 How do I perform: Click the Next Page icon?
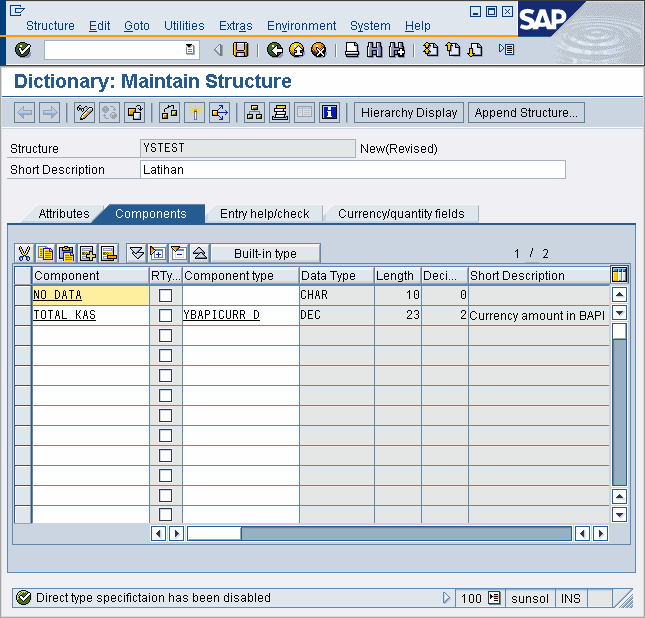tap(475, 50)
